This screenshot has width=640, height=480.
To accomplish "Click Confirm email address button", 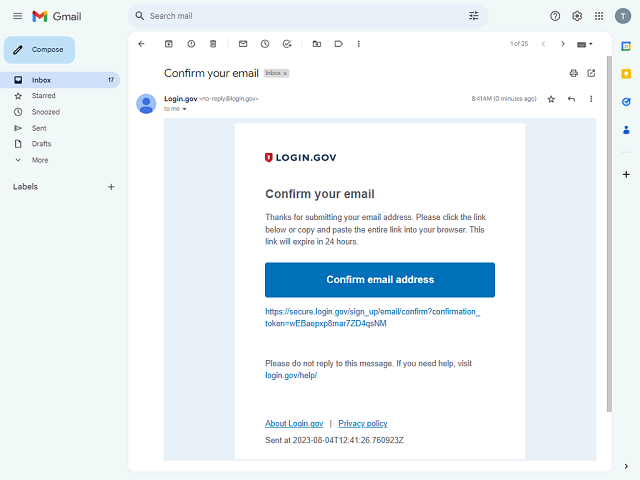I will (380, 280).
